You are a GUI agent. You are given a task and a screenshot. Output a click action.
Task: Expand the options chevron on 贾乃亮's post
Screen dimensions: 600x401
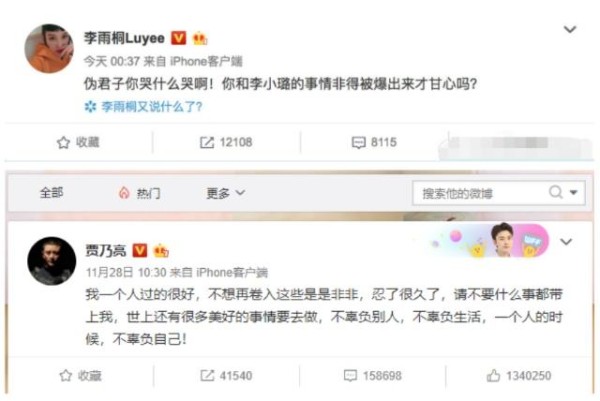(566, 241)
